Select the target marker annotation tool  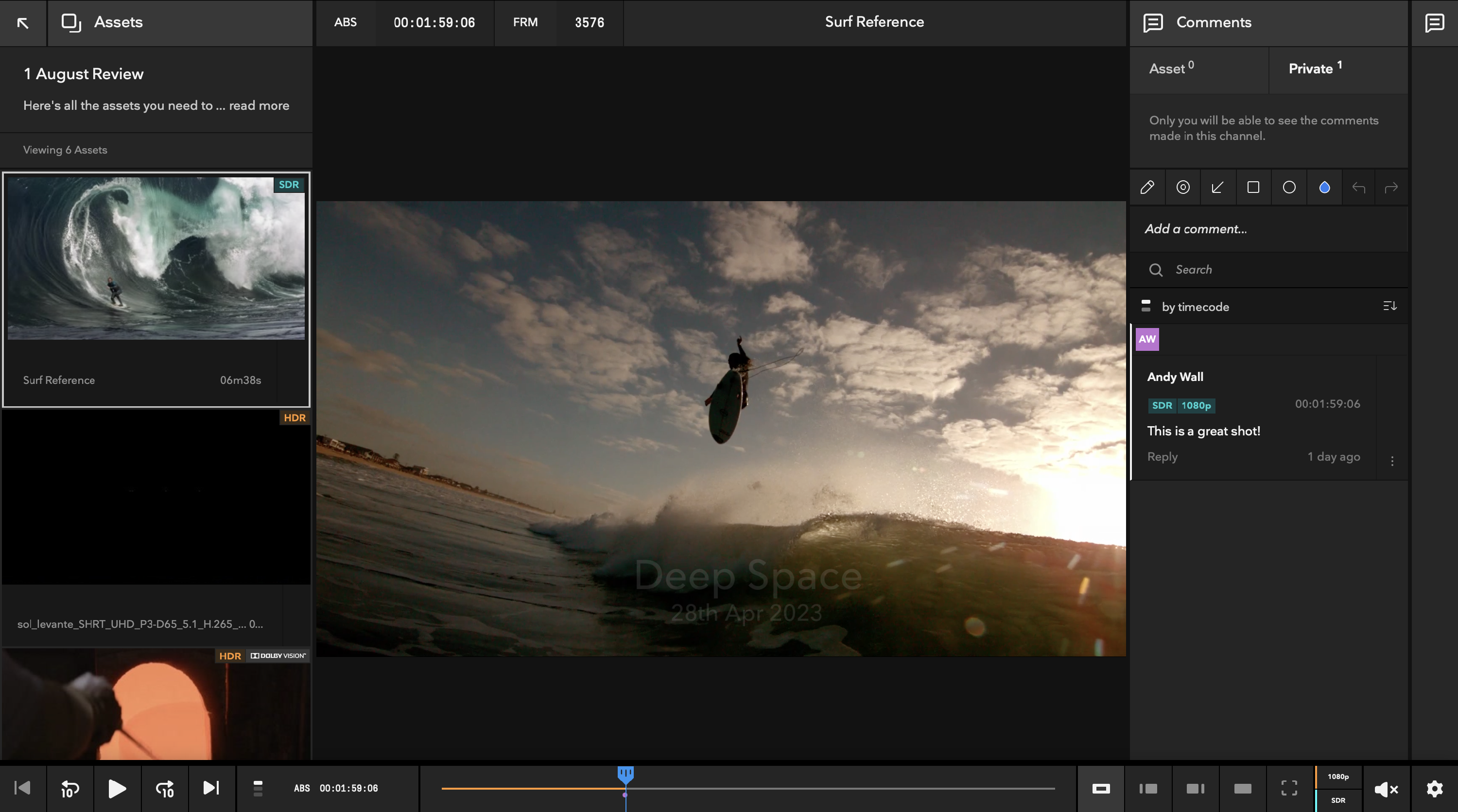click(1183, 187)
